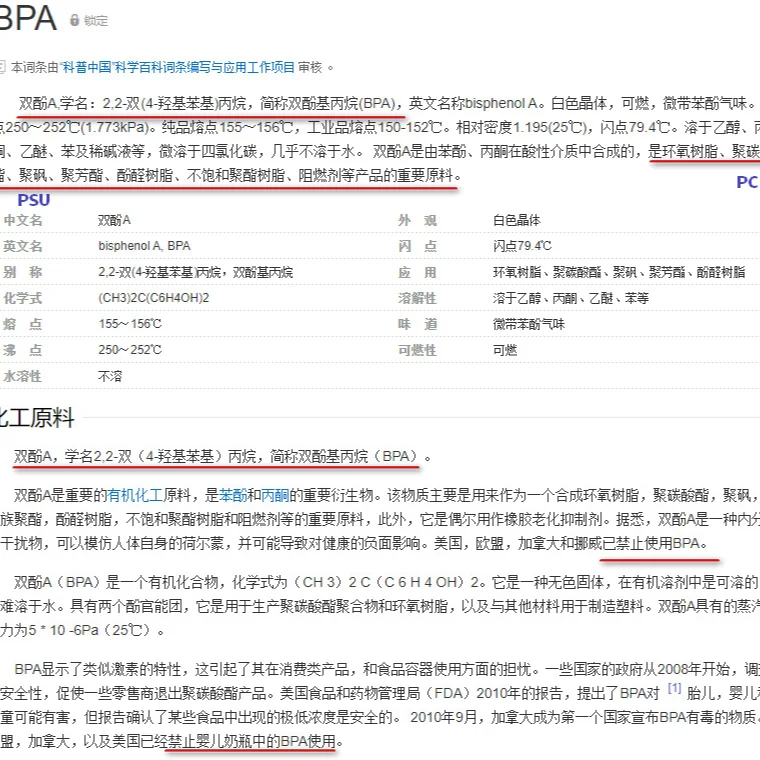This screenshot has width=760, height=760.
Task: Click boiling point value 250~252℃
Action: tap(130, 350)
